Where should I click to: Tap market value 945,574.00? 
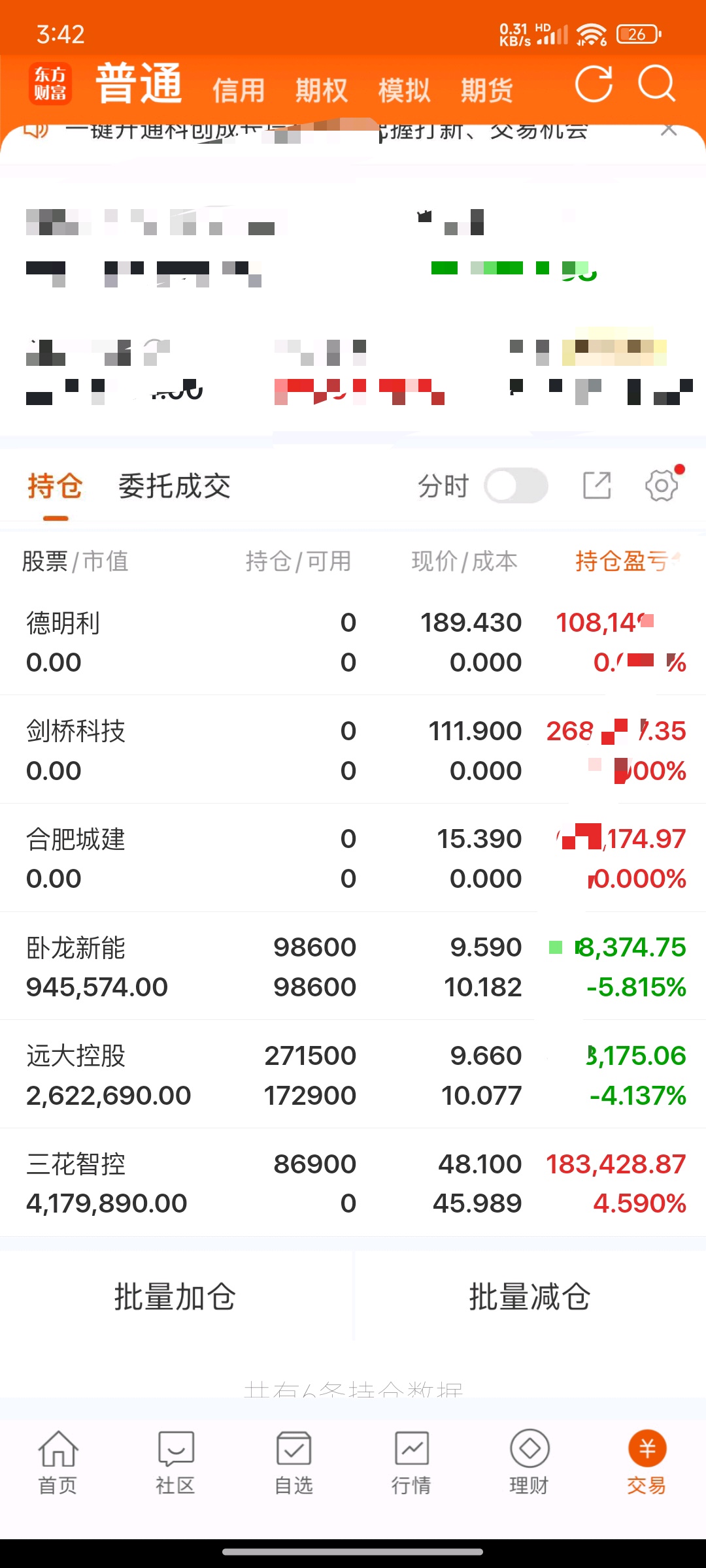[97, 987]
